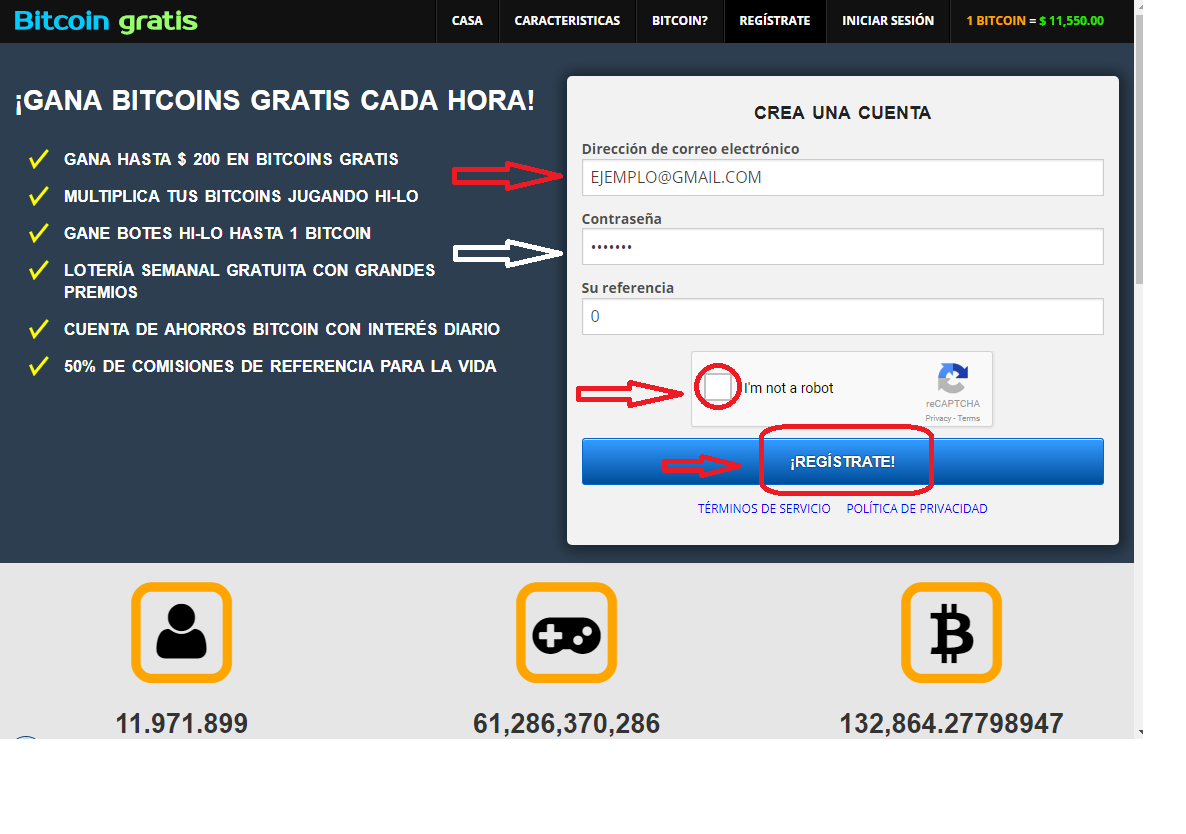Select the REGÍSTRATE navigation tab

click(x=775, y=20)
